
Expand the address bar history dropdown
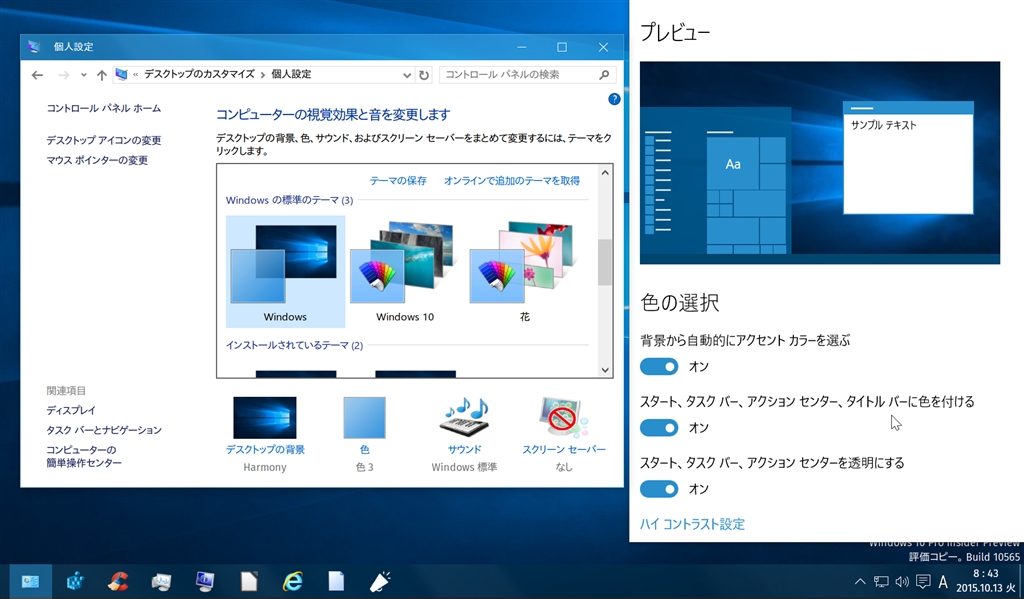[x=407, y=75]
